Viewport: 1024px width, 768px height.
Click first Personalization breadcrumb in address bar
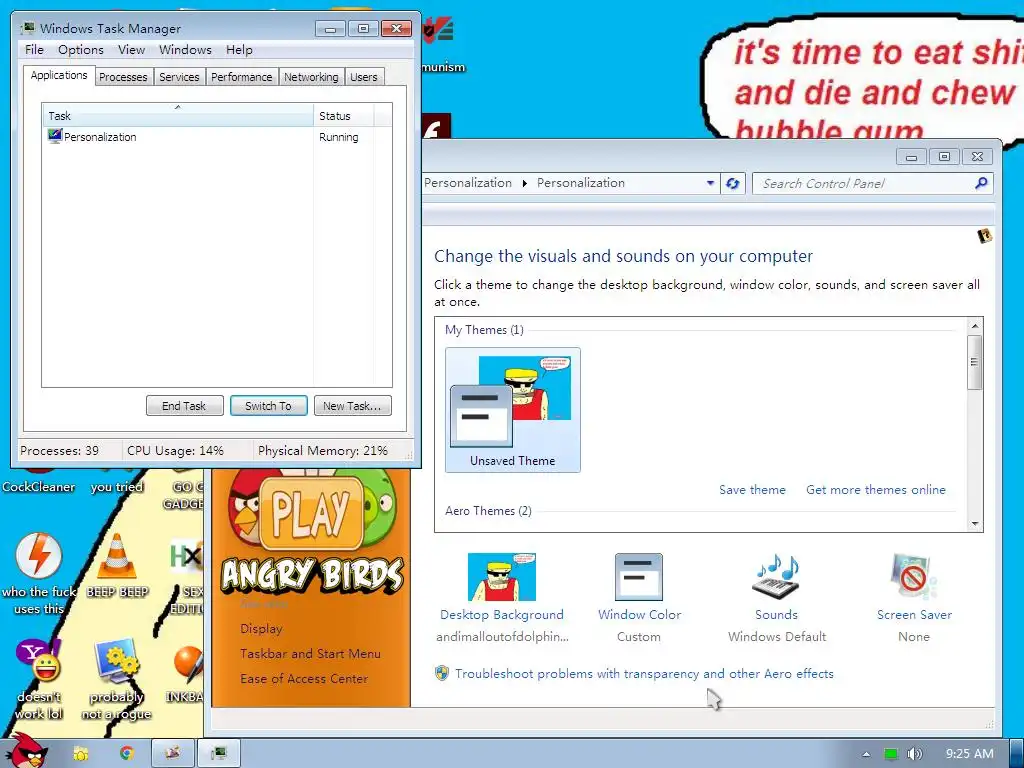click(x=468, y=183)
